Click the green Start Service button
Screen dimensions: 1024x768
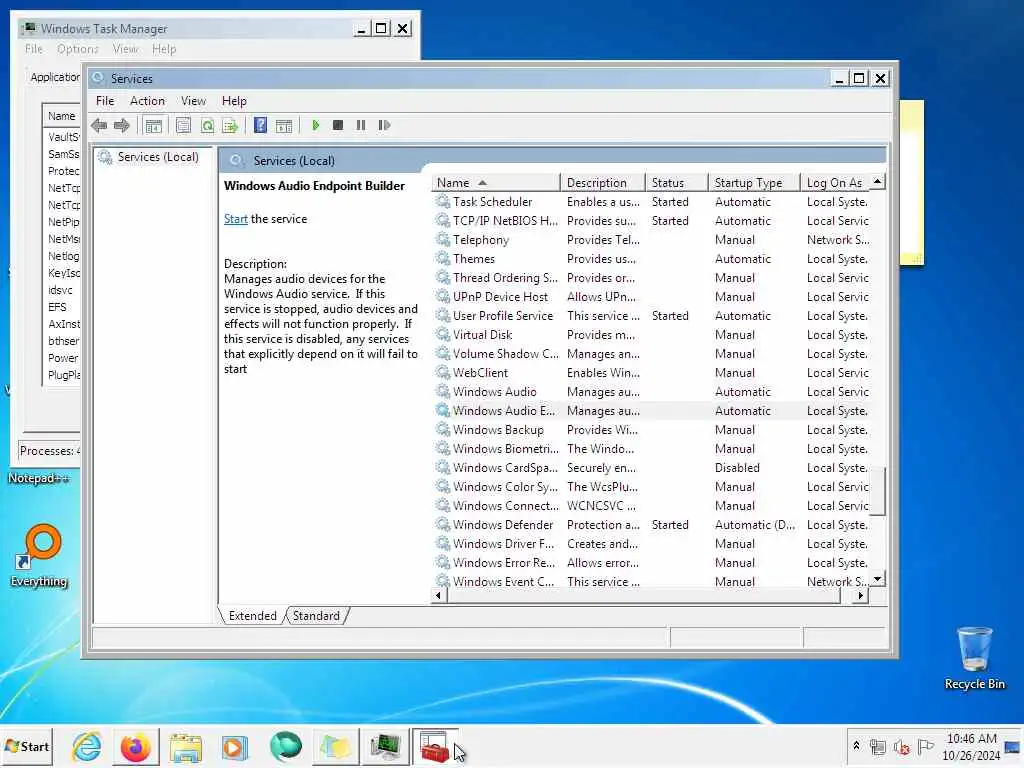point(315,125)
